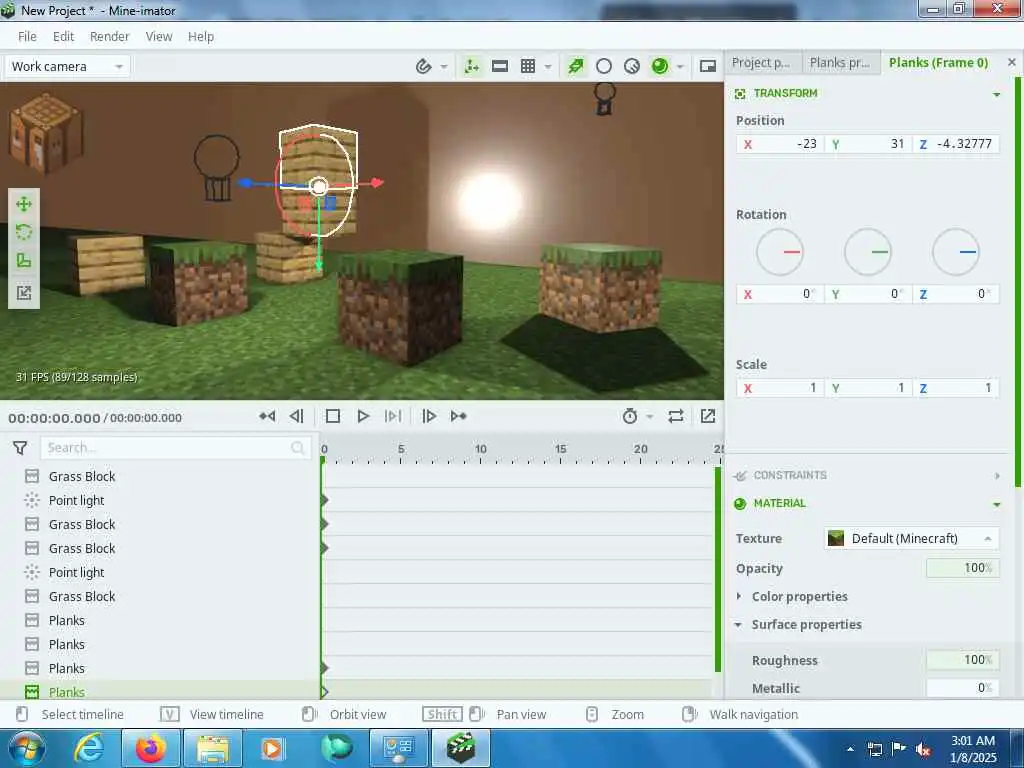Open the render mode dropdown arrow

click(x=680, y=67)
